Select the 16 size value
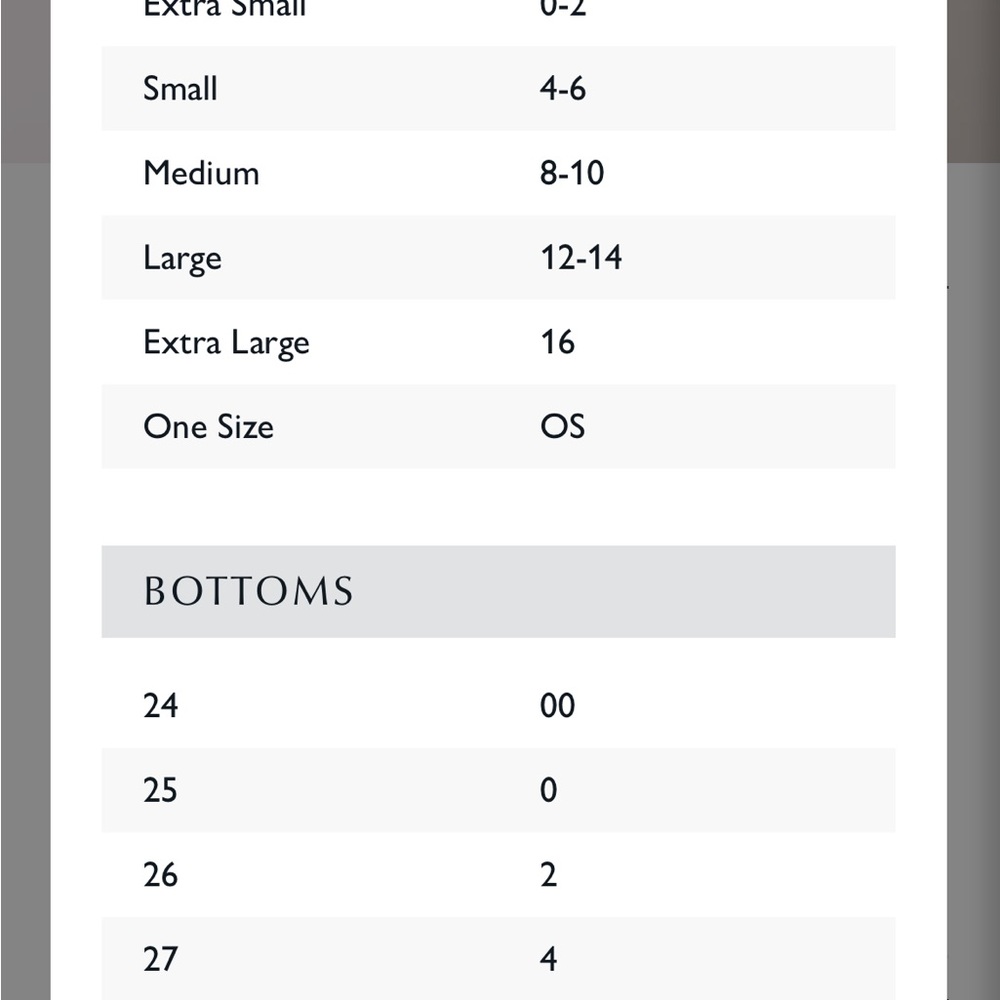 [x=557, y=342]
